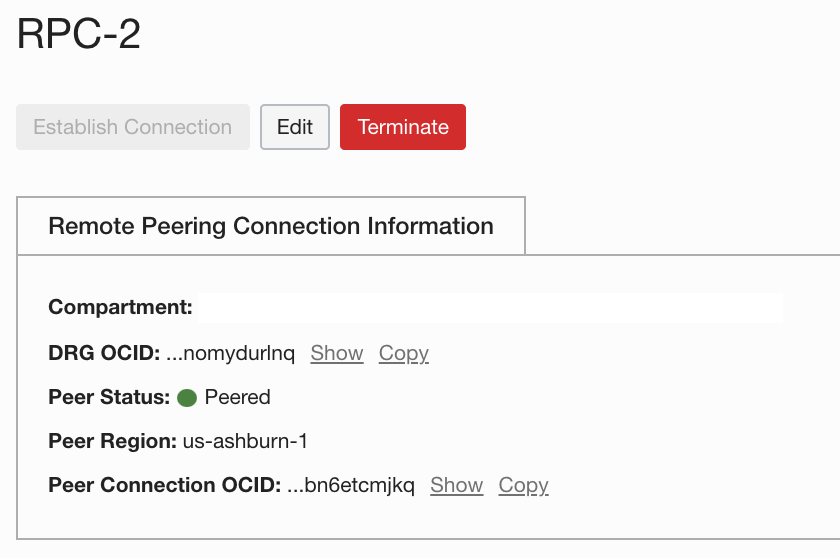Image resolution: width=840 pixels, height=558 pixels.
Task: Click the Peer Connection OCID field label
Action: pyautogui.click(x=164, y=485)
